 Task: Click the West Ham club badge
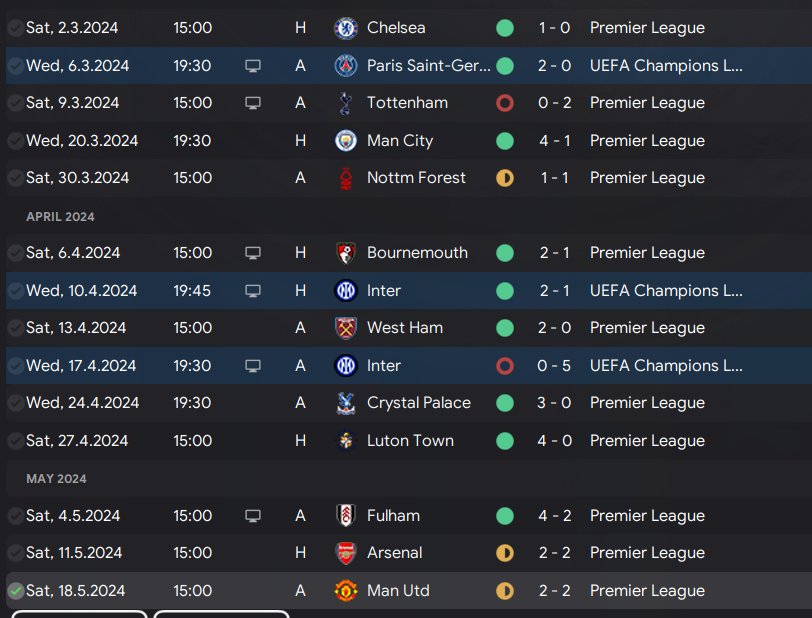tap(346, 328)
